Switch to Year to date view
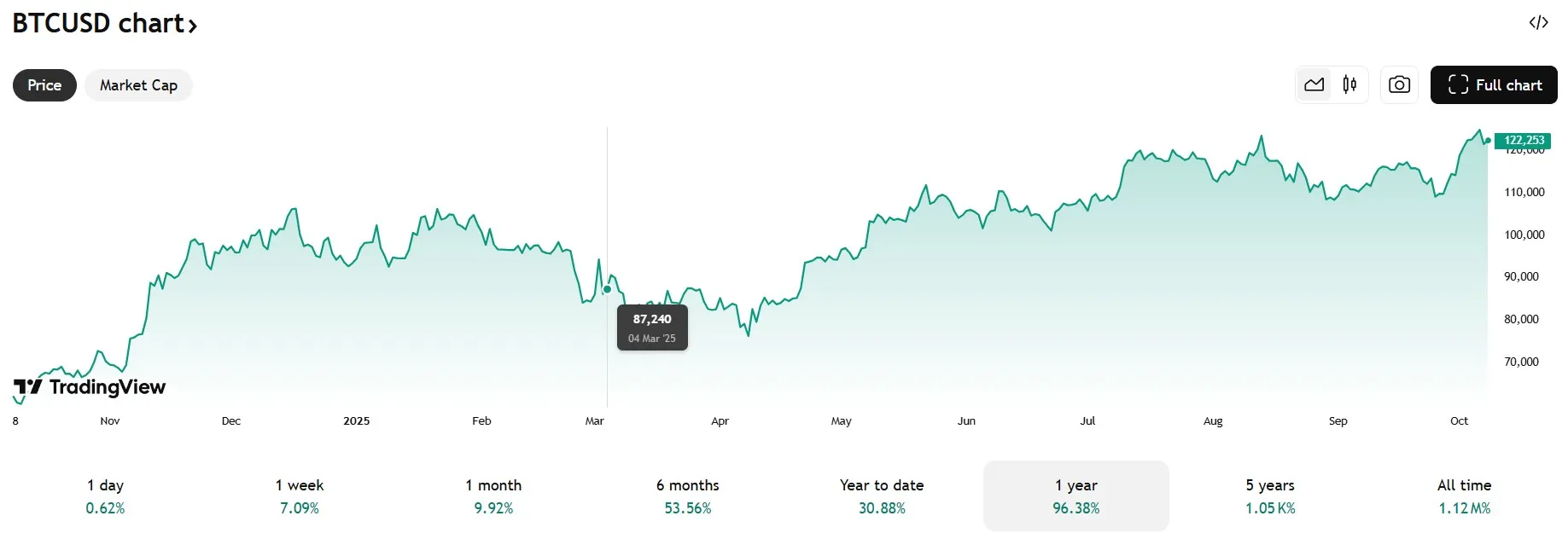Viewport: 1568px width, 539px height. (x=882, y=496)
